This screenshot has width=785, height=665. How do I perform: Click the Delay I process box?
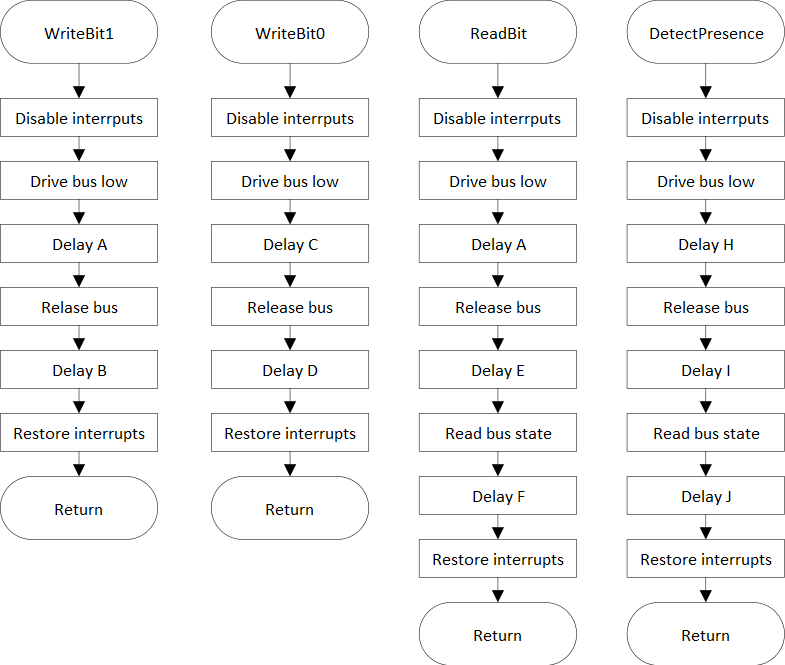(706, 370)
